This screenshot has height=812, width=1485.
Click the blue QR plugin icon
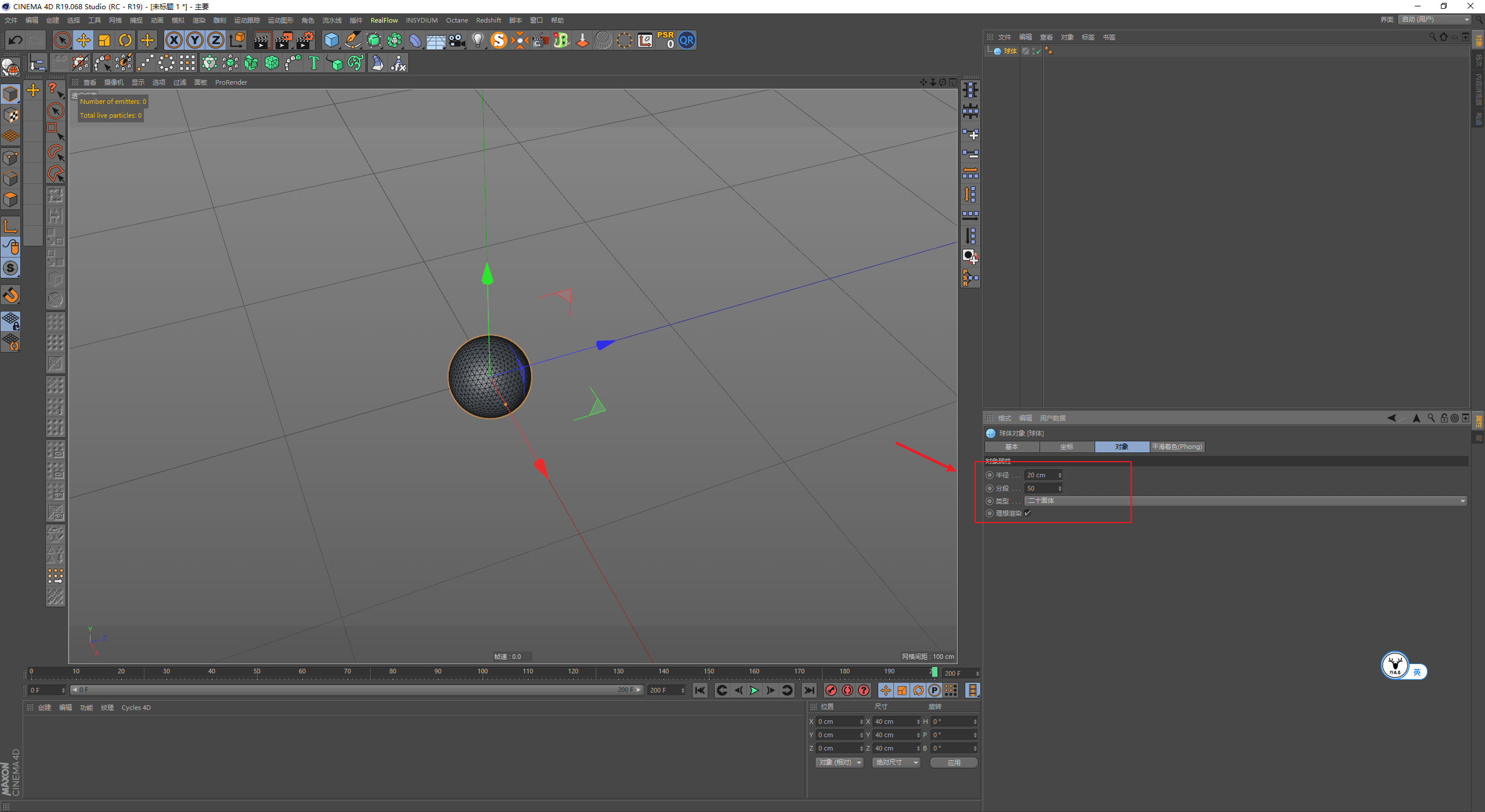[x=687, y=41]
